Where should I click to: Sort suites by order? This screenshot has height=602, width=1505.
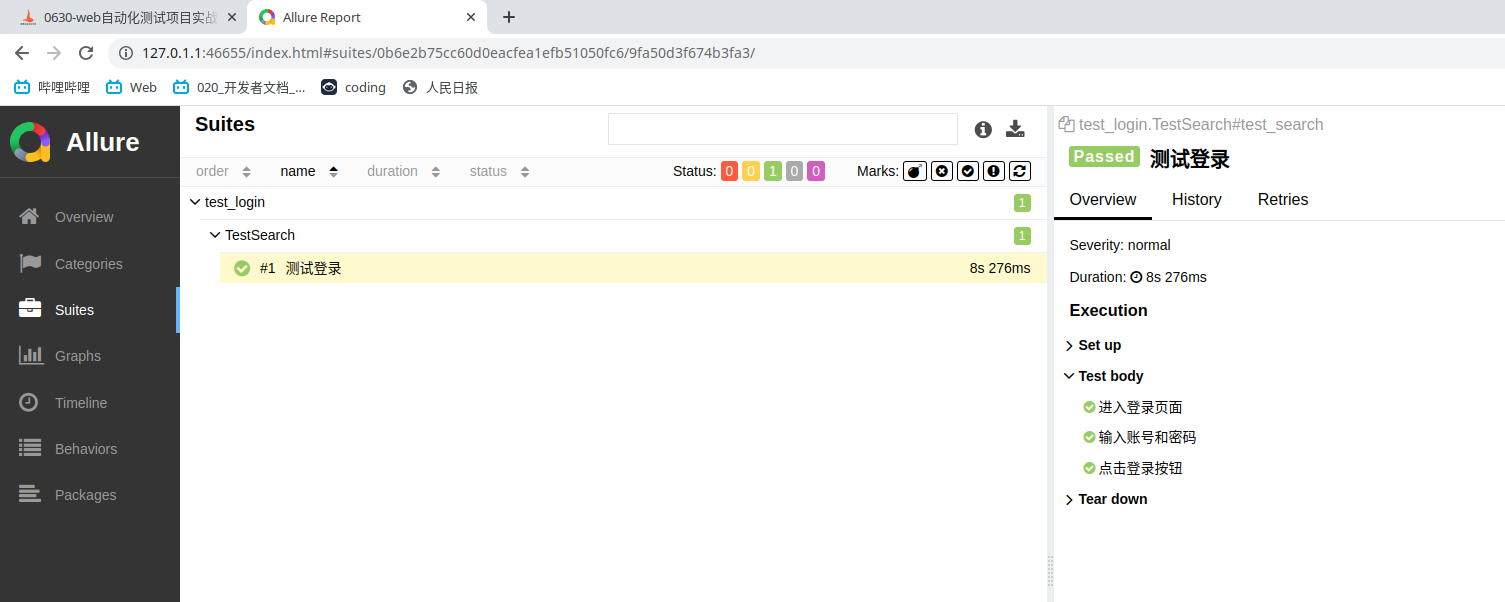click(x=223, y=171)
